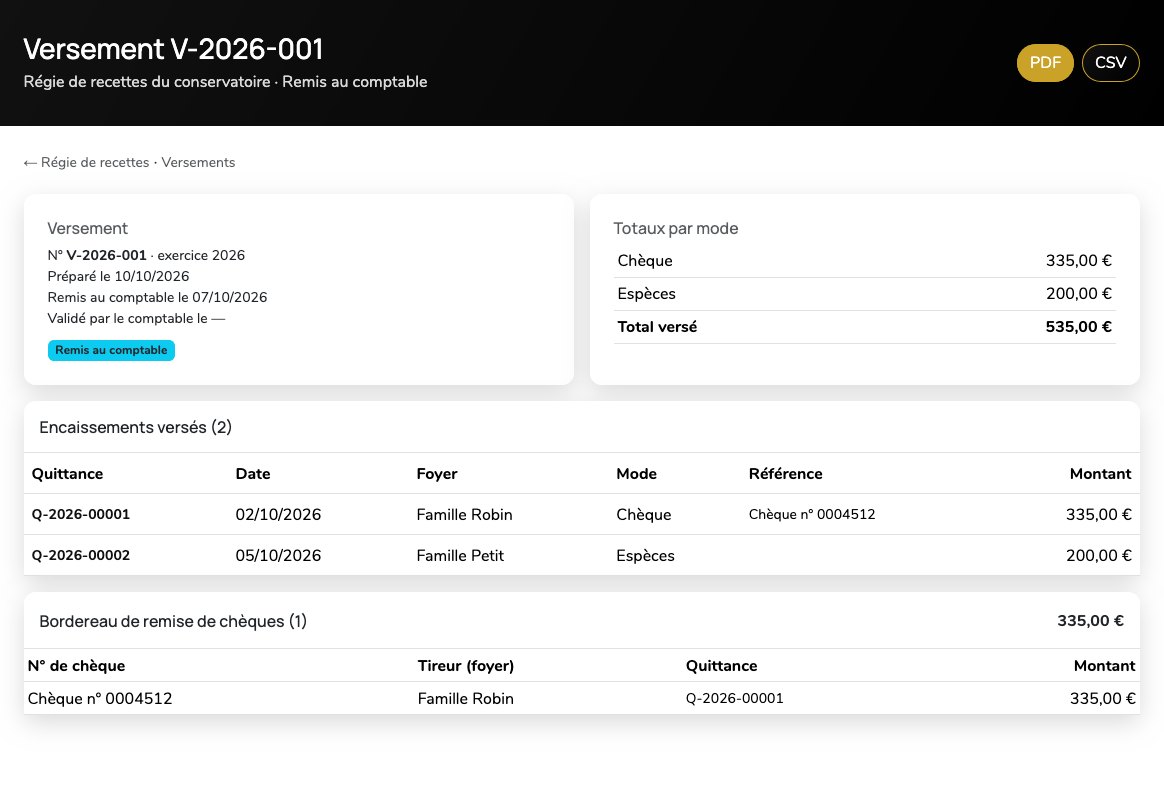The image size is (1164, 787).
Task: Download the CSV export
Action: (1111, 63)
